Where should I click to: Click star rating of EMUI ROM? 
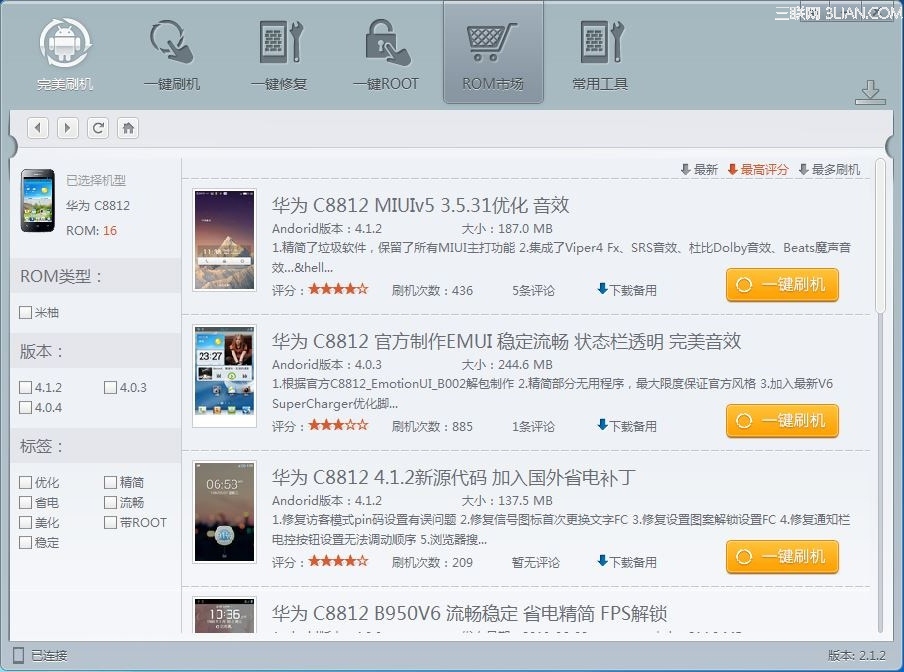point(338,425)
